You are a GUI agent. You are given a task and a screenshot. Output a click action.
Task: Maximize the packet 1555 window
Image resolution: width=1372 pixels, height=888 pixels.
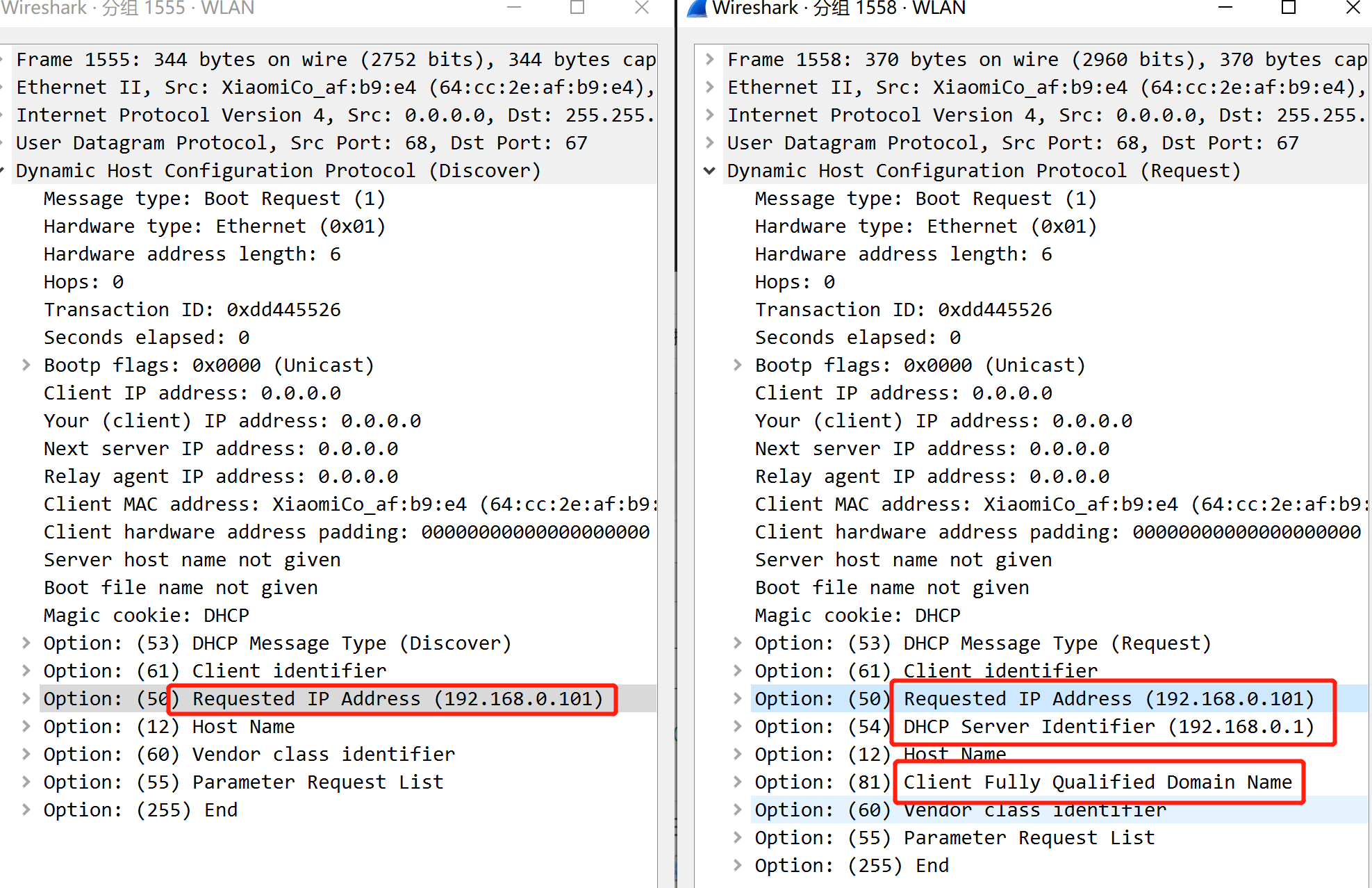point(577,8)
